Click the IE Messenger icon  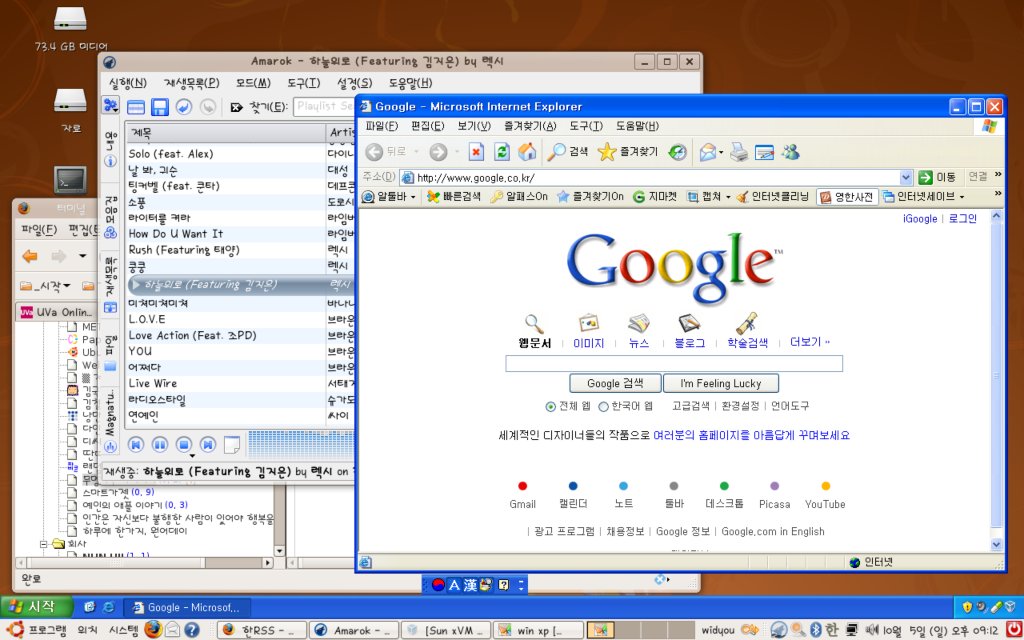790,152
